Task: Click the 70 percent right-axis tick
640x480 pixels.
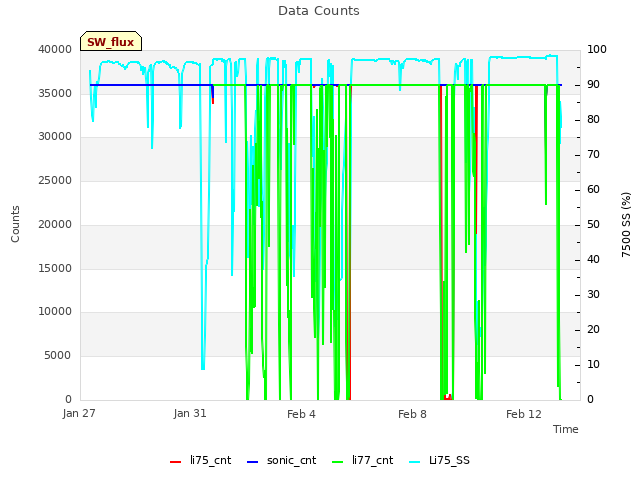Action: coord(593,155)
